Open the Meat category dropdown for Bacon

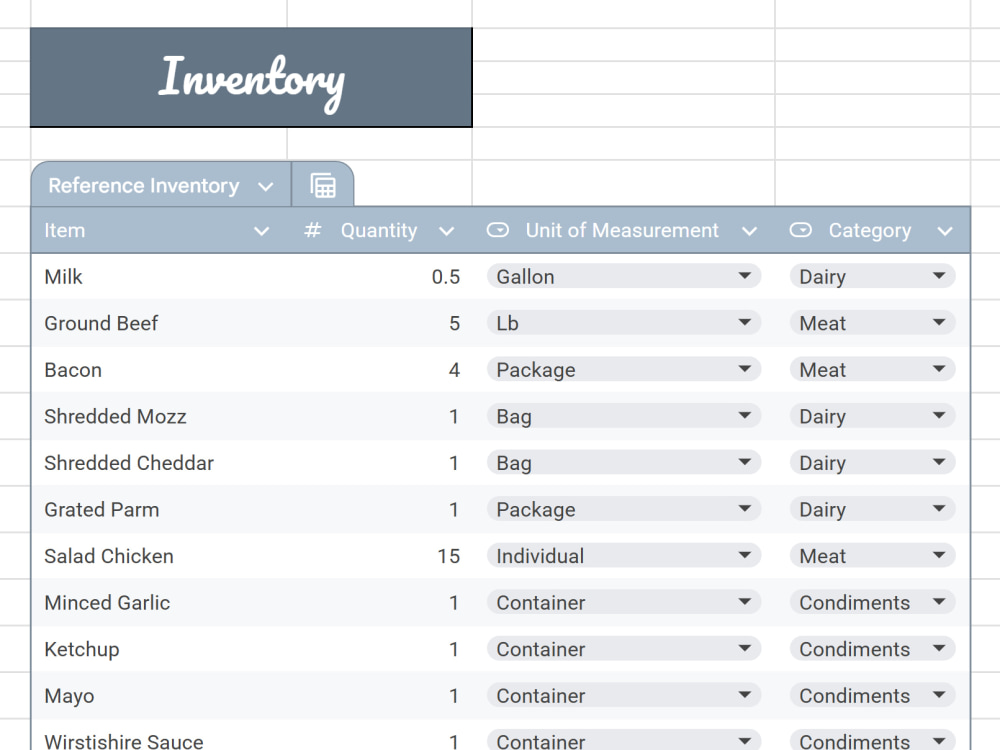872,369
